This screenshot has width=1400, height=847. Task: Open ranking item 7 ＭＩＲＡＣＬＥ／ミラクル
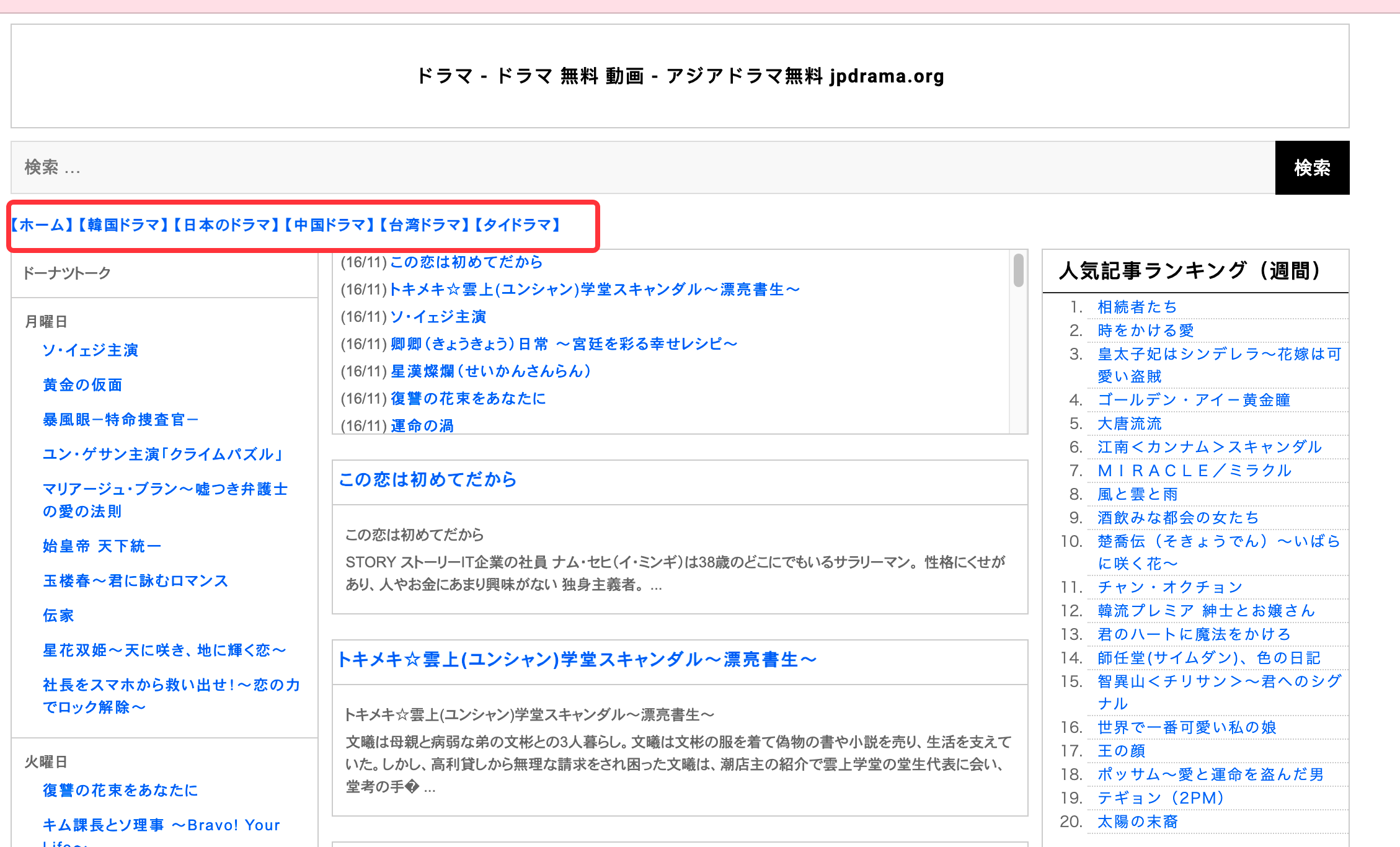pos(1195,471)
